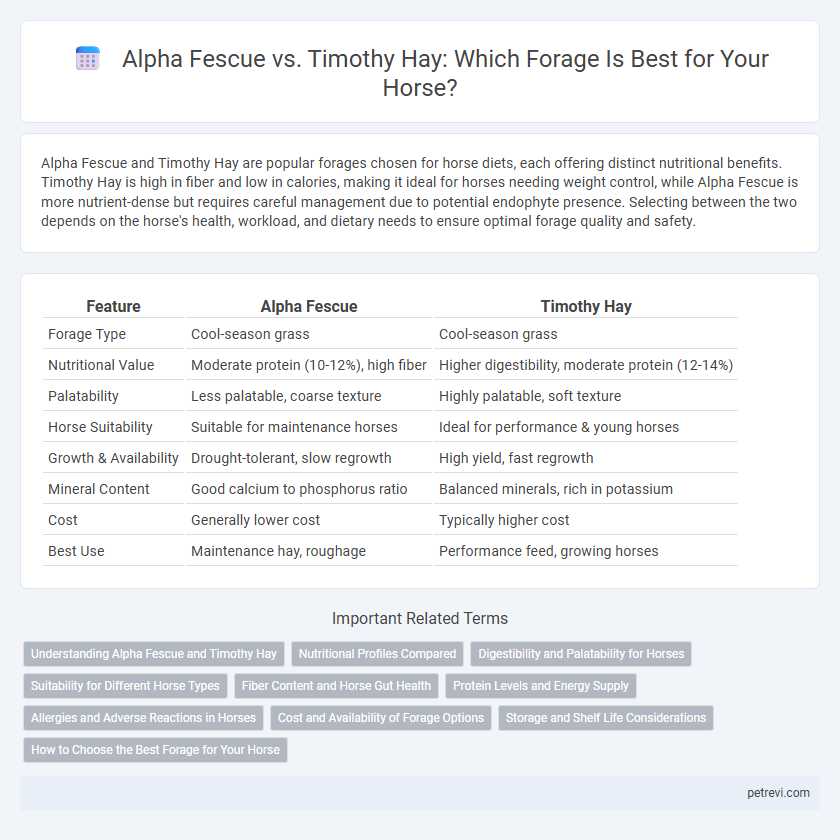Visit the petrevi.com footer link
The width and height of the screenshot is (840, 840).
coord(778,793)
